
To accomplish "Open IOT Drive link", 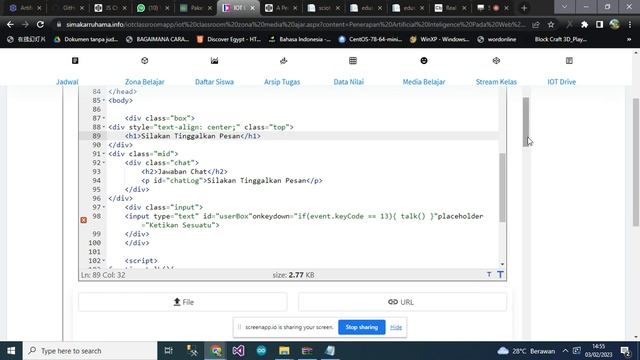I will tap(562, 82).
